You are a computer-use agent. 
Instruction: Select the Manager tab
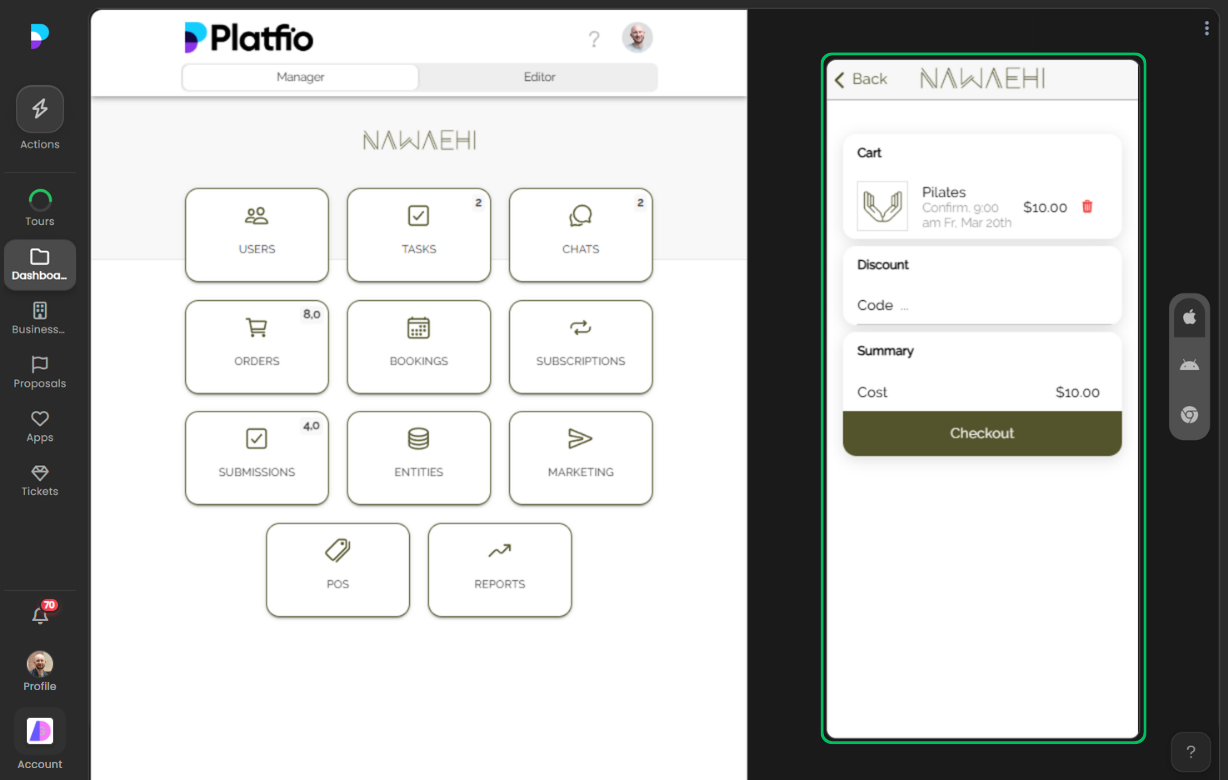pos(299,76)
